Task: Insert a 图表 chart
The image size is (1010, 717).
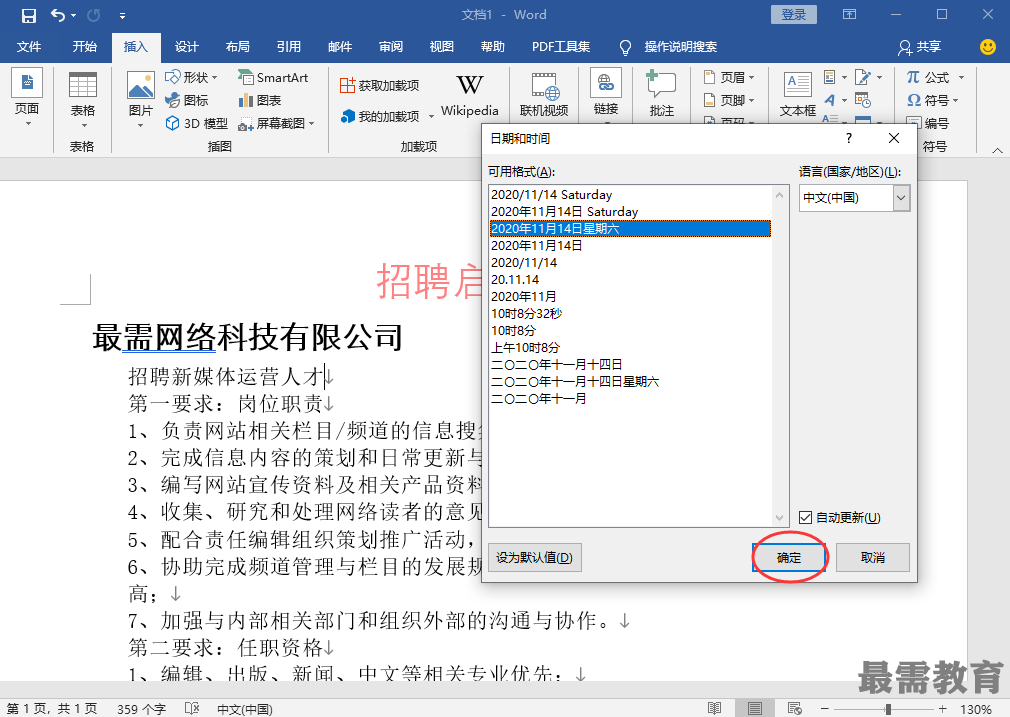Action: (x=260, y=100)
